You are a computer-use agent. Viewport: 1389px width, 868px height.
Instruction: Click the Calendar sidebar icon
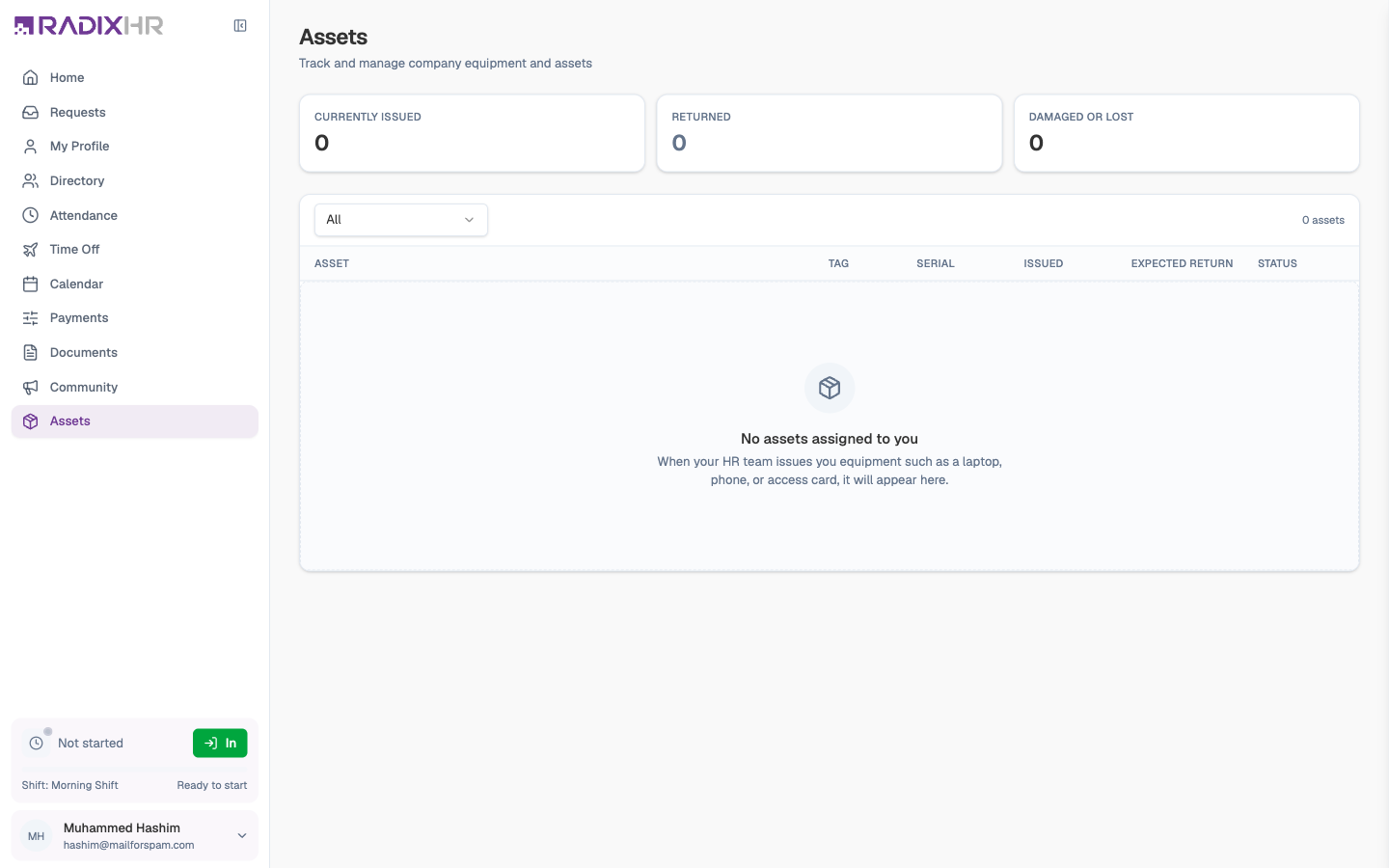31,284
